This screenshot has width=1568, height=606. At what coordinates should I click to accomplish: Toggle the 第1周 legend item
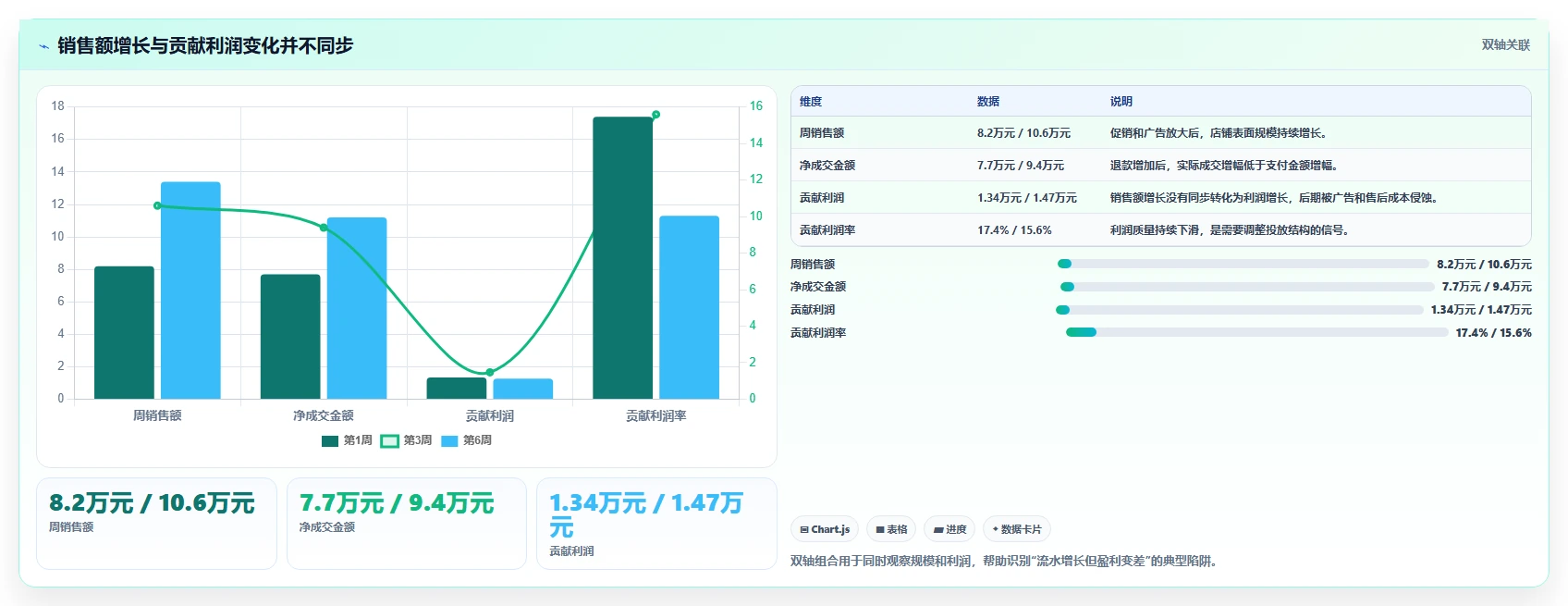(x=347, y=440)
